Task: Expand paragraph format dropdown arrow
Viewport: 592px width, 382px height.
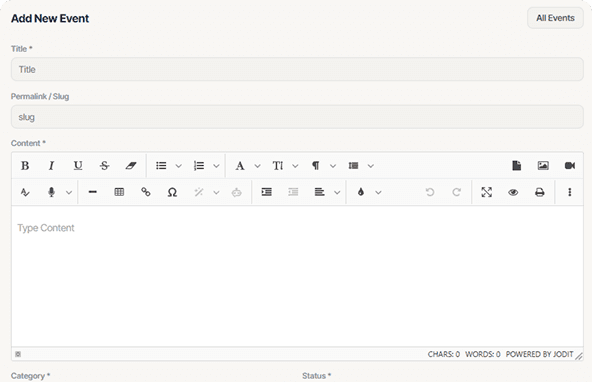Action: click(333, 166)
